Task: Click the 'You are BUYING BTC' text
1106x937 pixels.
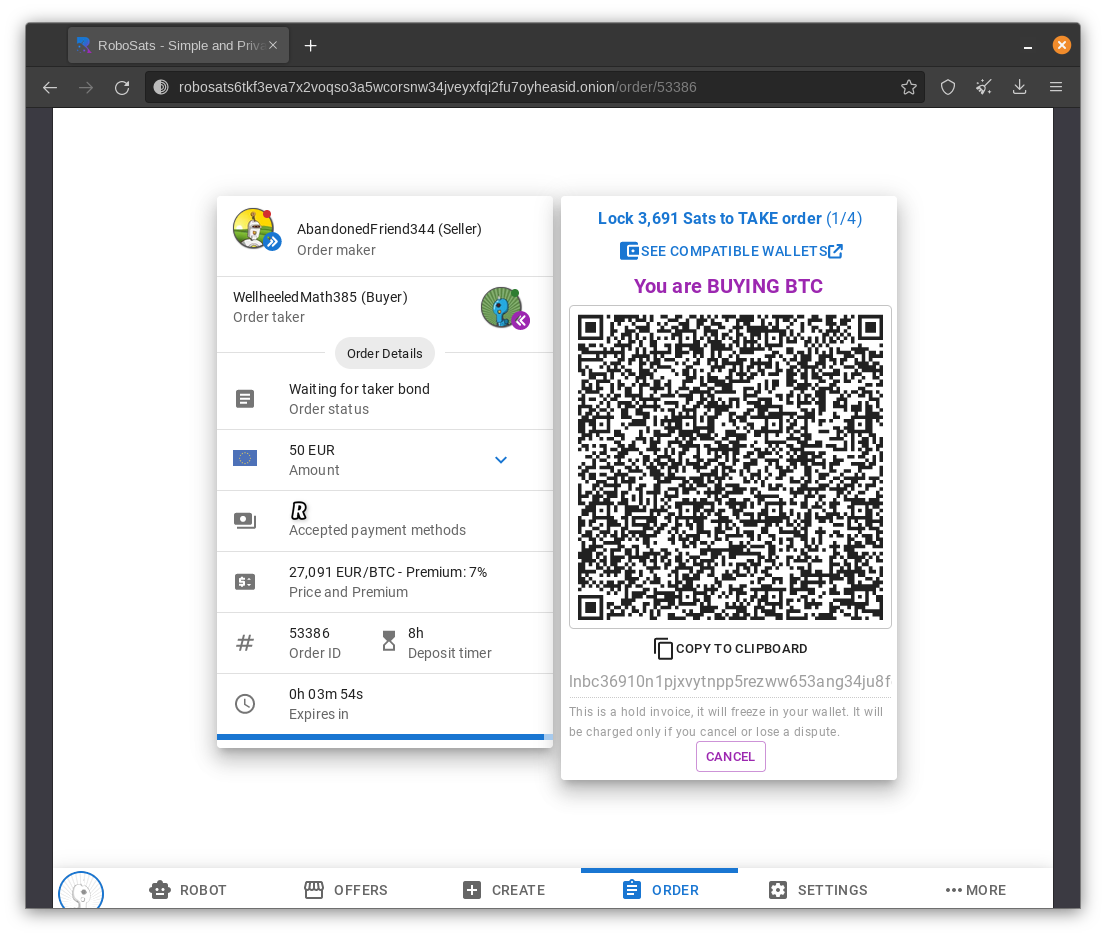Action: tap(728, 286)
